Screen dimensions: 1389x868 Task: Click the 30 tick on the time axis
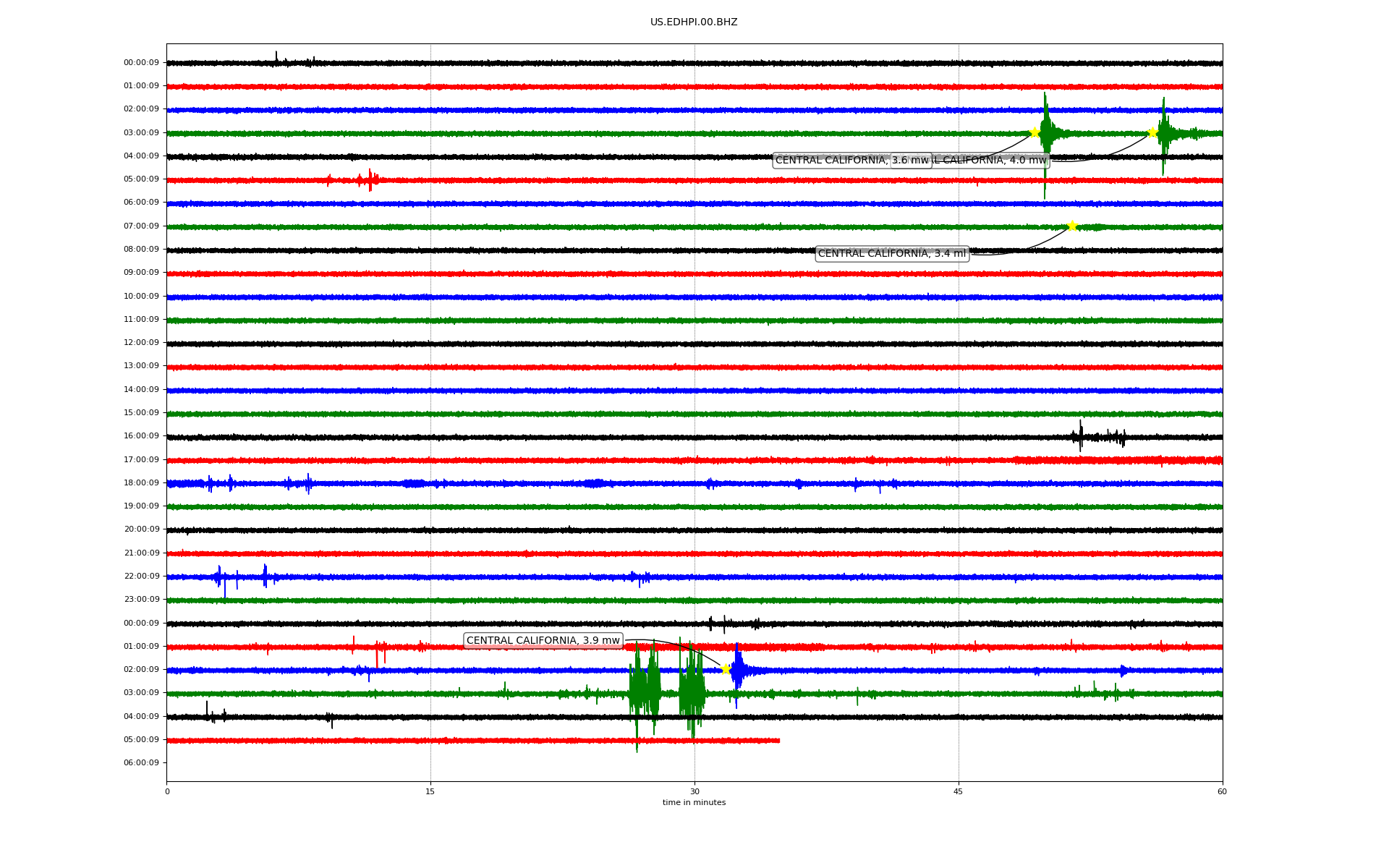point(694,791)
